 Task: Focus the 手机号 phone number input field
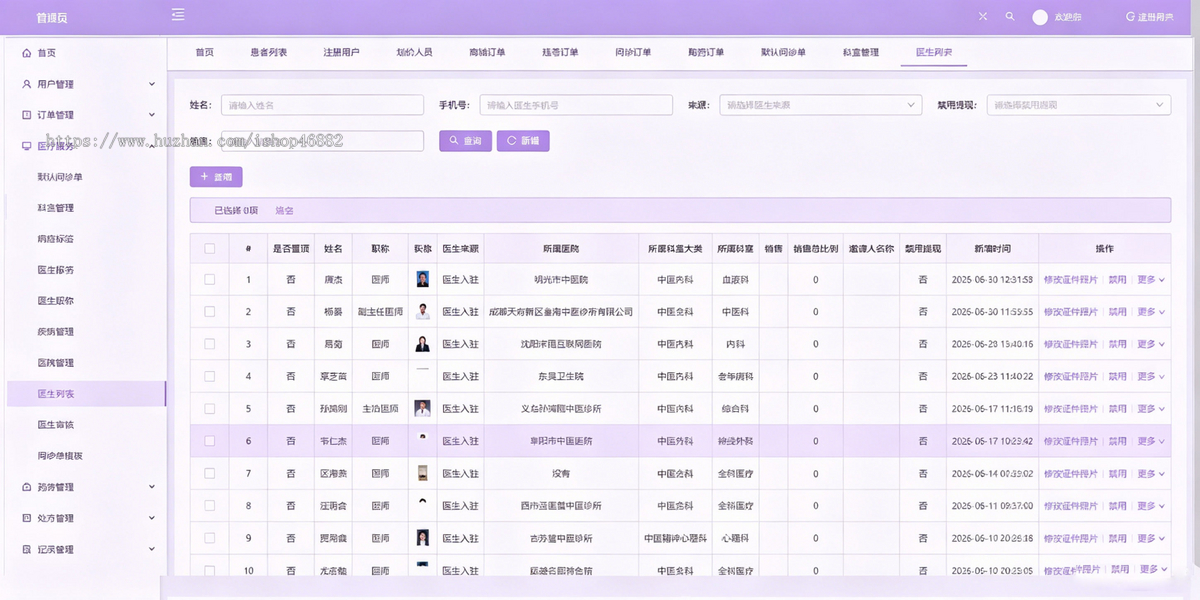(x=576, y=105)
